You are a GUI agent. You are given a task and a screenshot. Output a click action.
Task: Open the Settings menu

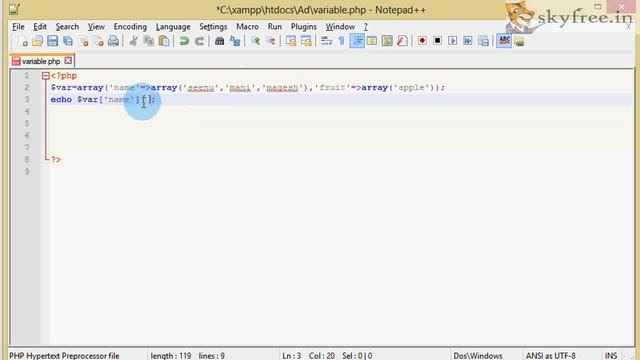(x=213, y=27)
